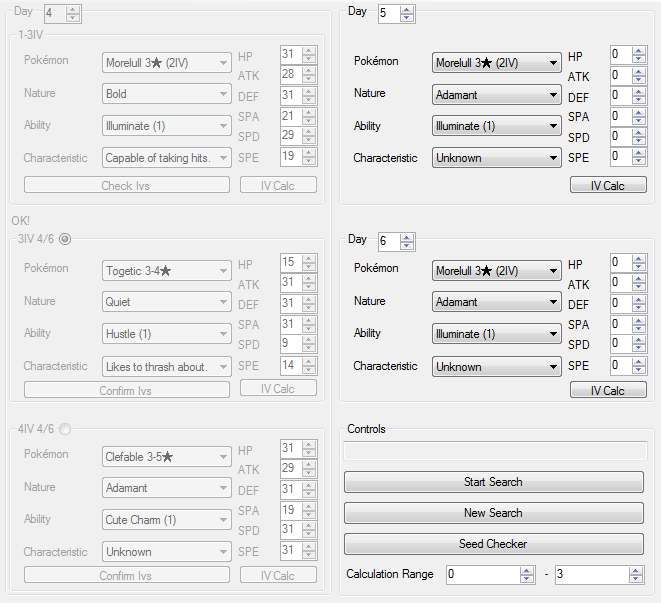Image resolution: width=661 pixels, height=603 pixels.
Task: Click the Day 6 DEF input field
Action: coord(620,304)
